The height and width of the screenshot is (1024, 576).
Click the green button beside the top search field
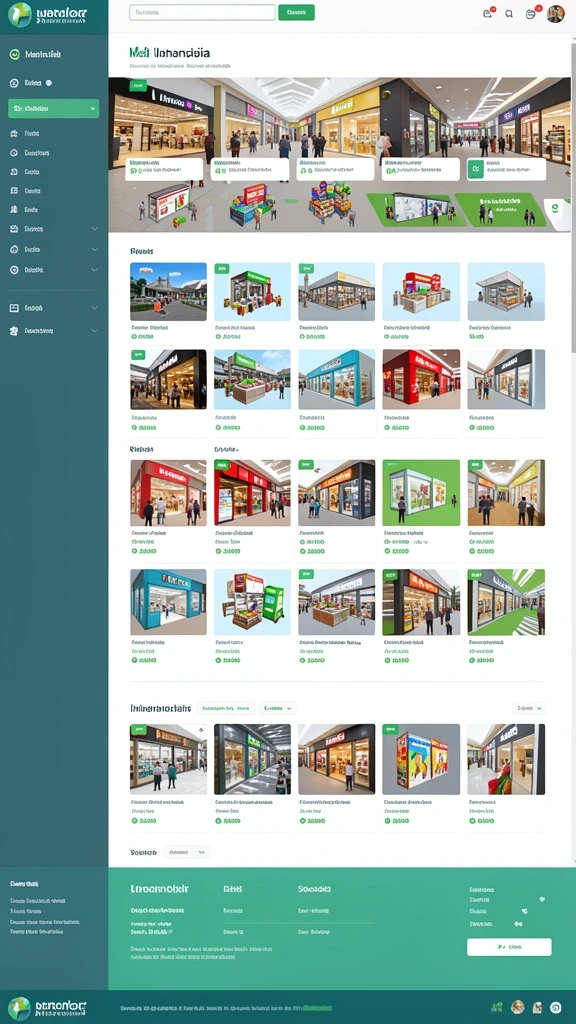click(296, 12)
